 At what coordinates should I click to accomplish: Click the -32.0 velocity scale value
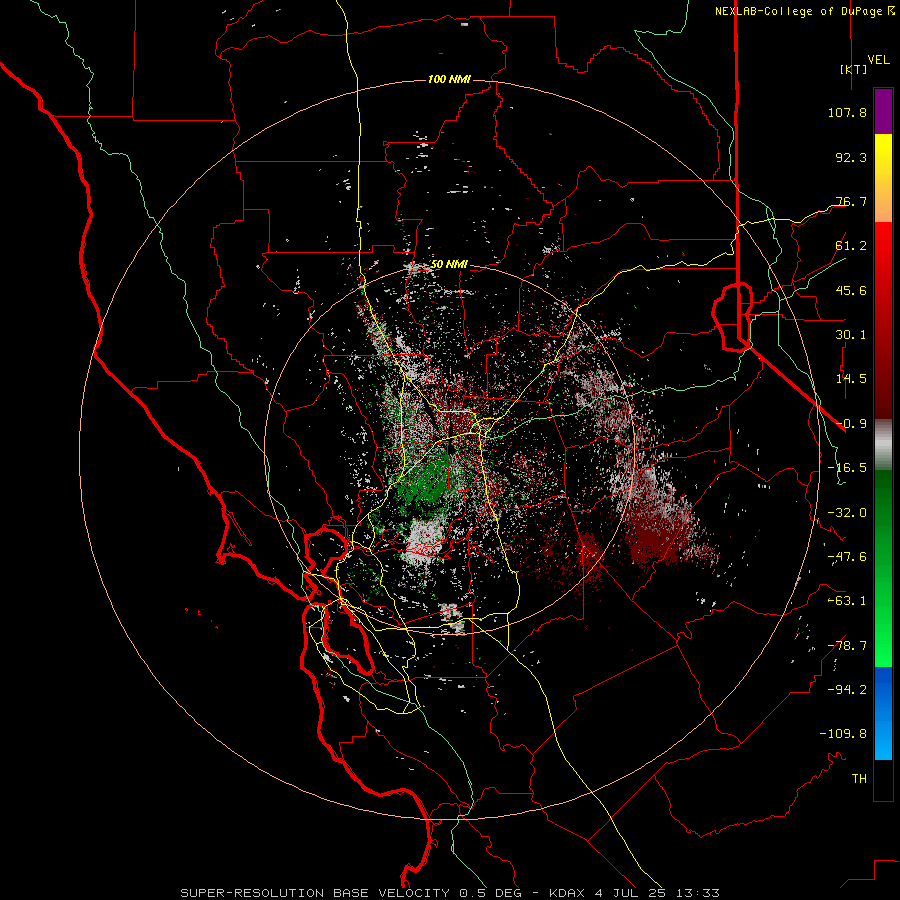[847, 513]
